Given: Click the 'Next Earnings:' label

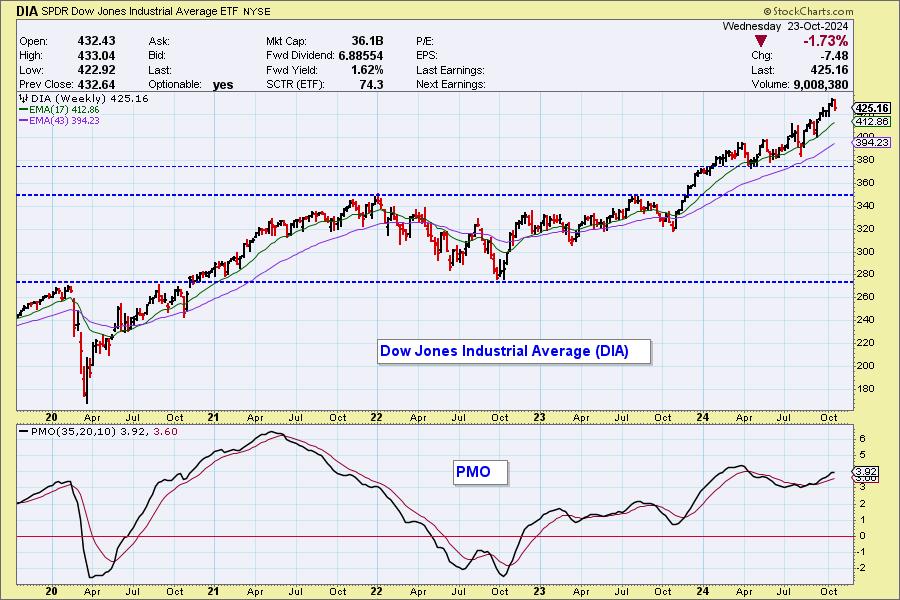Looking at the screenshot, I should (451, 84).
